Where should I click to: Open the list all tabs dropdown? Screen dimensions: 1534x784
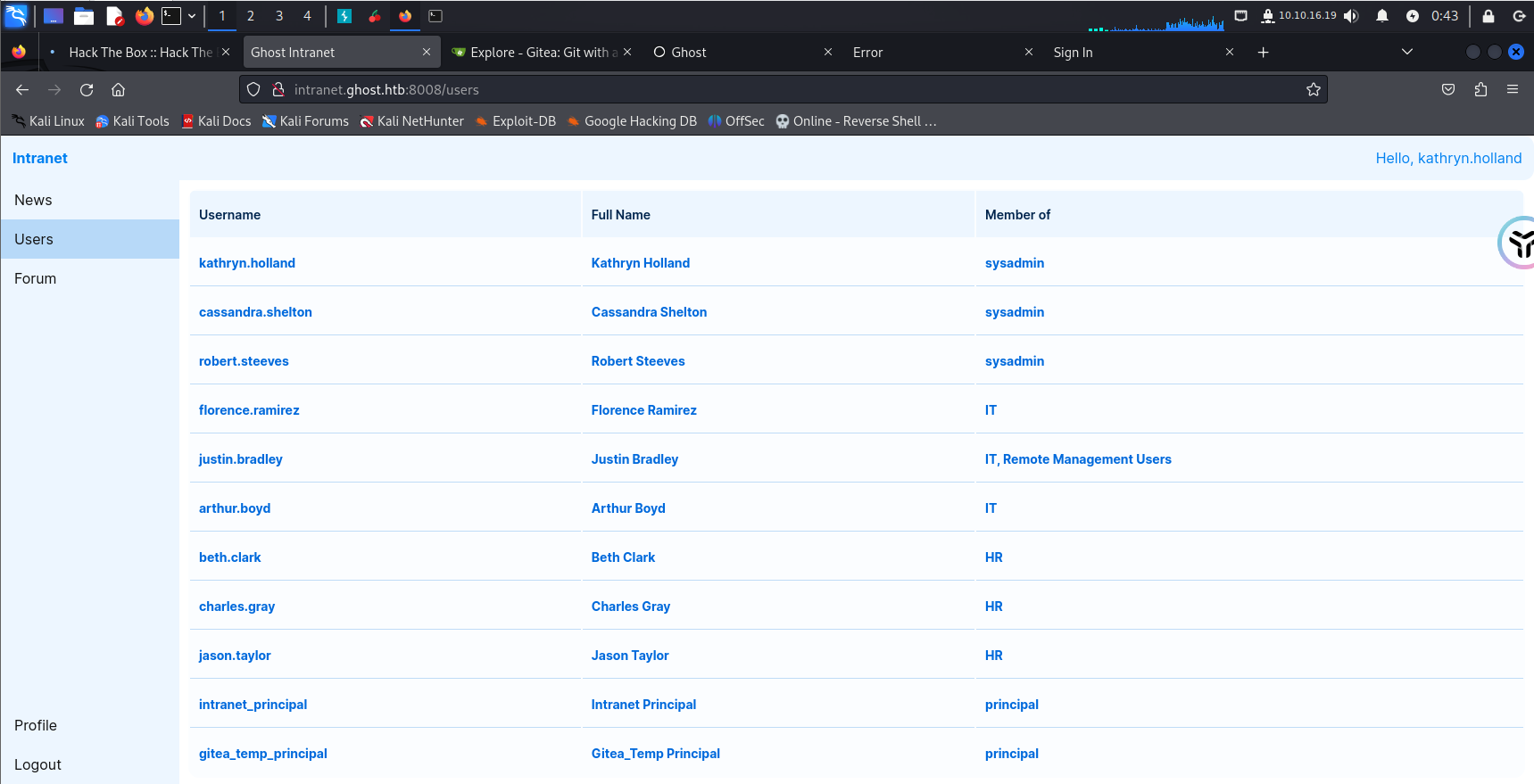[1407, 53]
